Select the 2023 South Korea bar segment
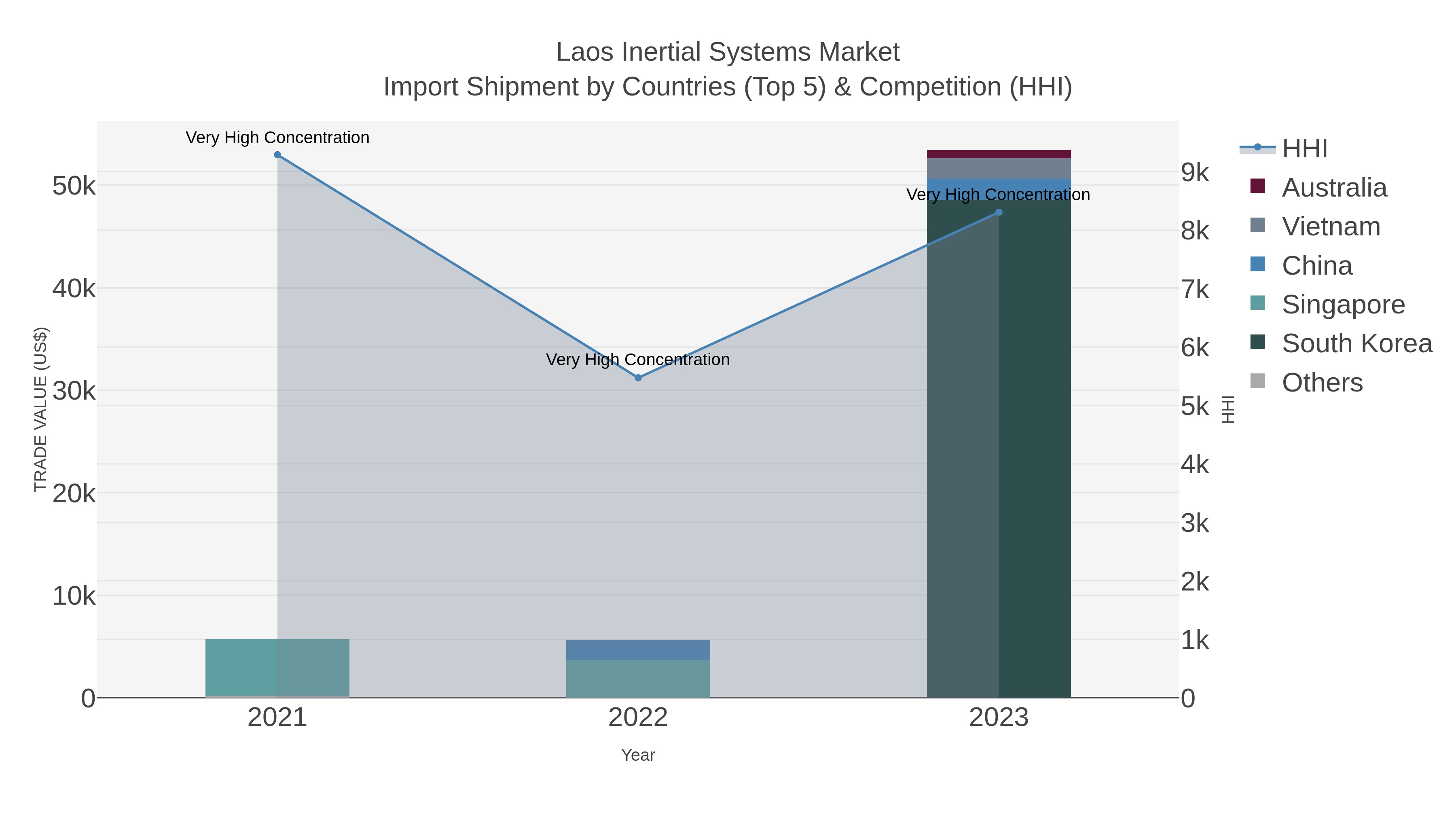The height and width of the screenshot is (819, 1456). (999, 449)
